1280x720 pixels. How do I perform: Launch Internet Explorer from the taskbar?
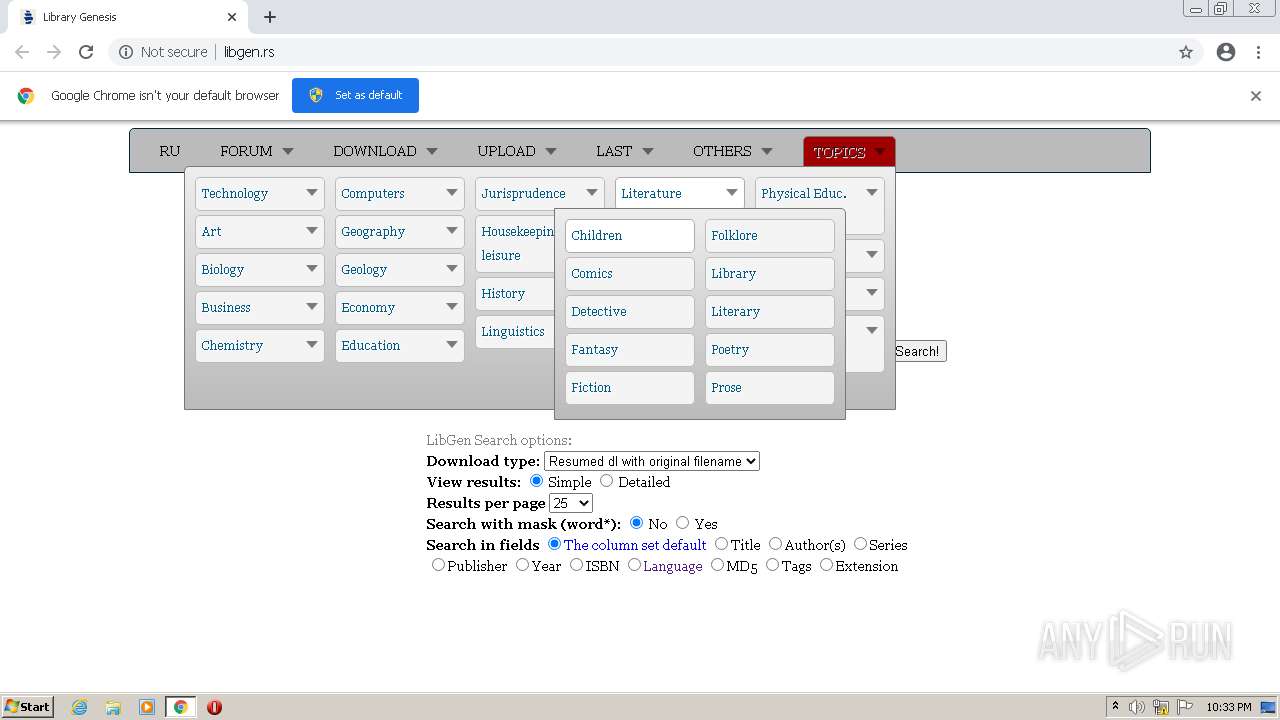tap(79, 707)
